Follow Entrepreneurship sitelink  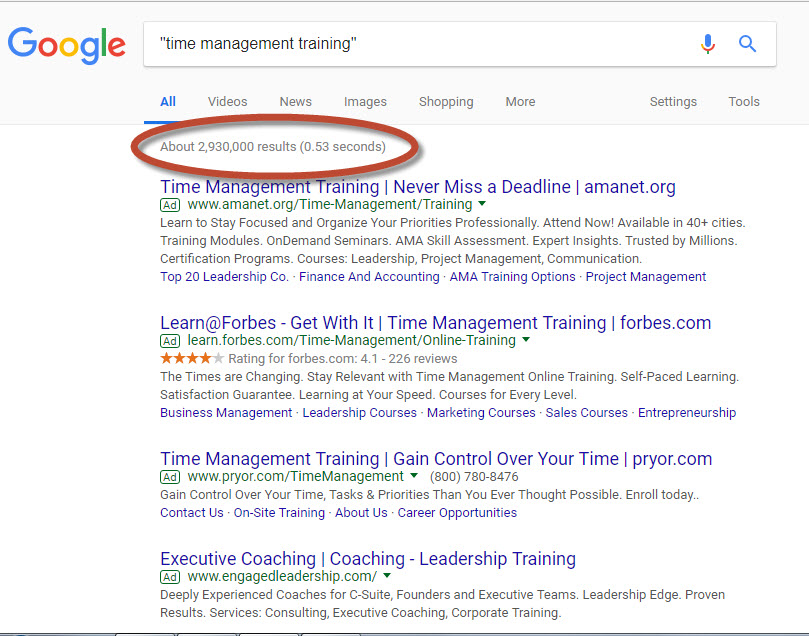687,413
